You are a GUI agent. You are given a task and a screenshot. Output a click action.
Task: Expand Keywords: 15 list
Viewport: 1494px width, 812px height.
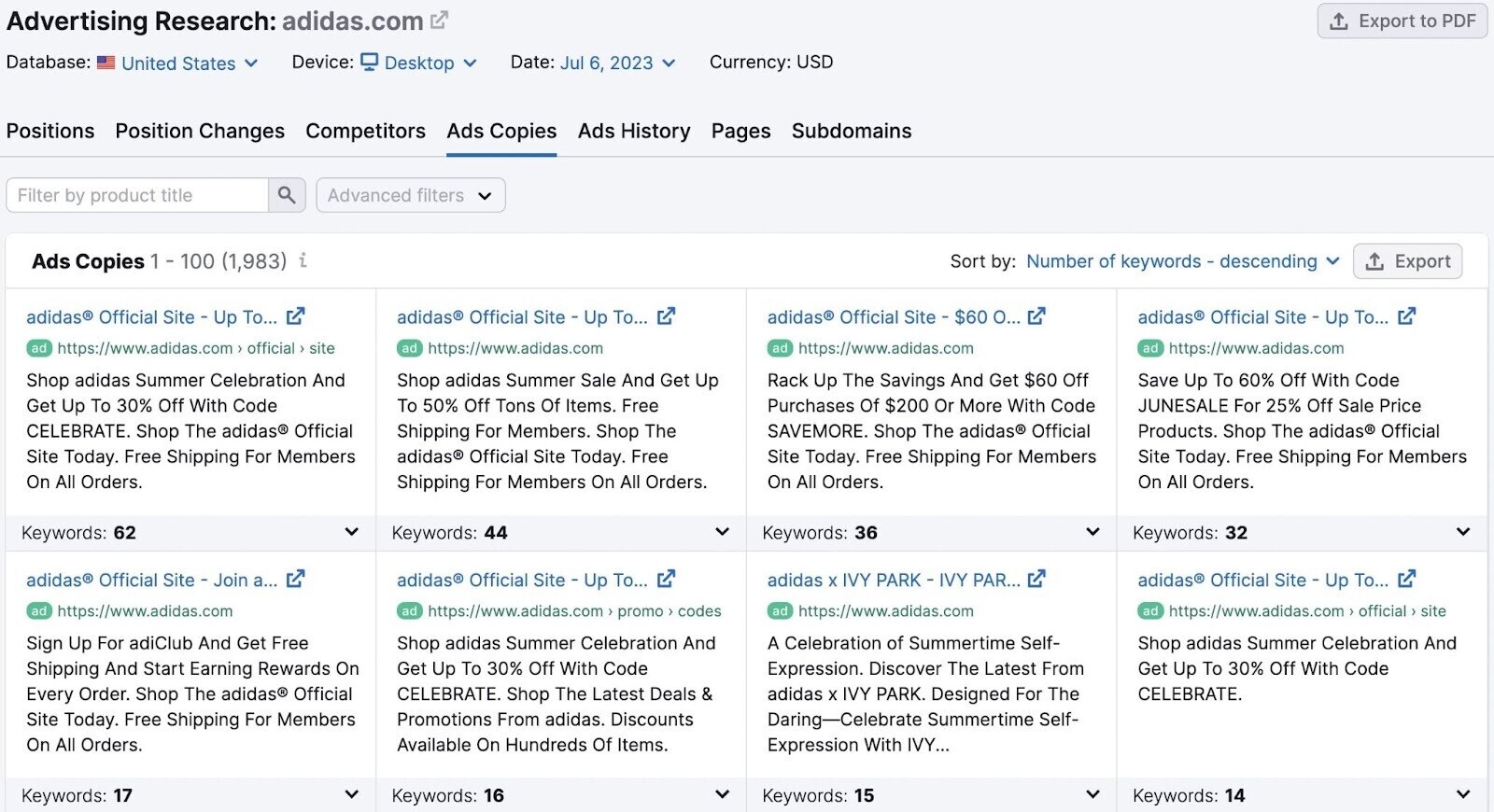coord(1092,795)
